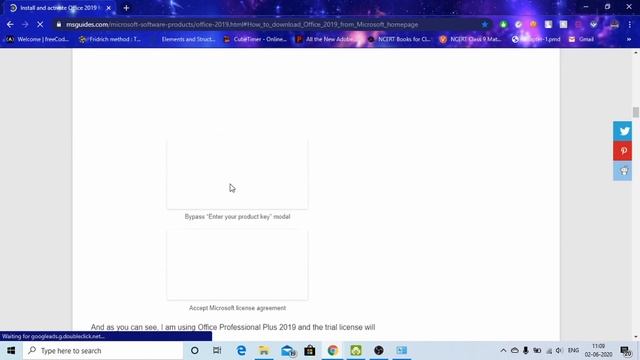The image size is (640, 360).
Task: Share the page on Reddit
Action: pos(623,171)
